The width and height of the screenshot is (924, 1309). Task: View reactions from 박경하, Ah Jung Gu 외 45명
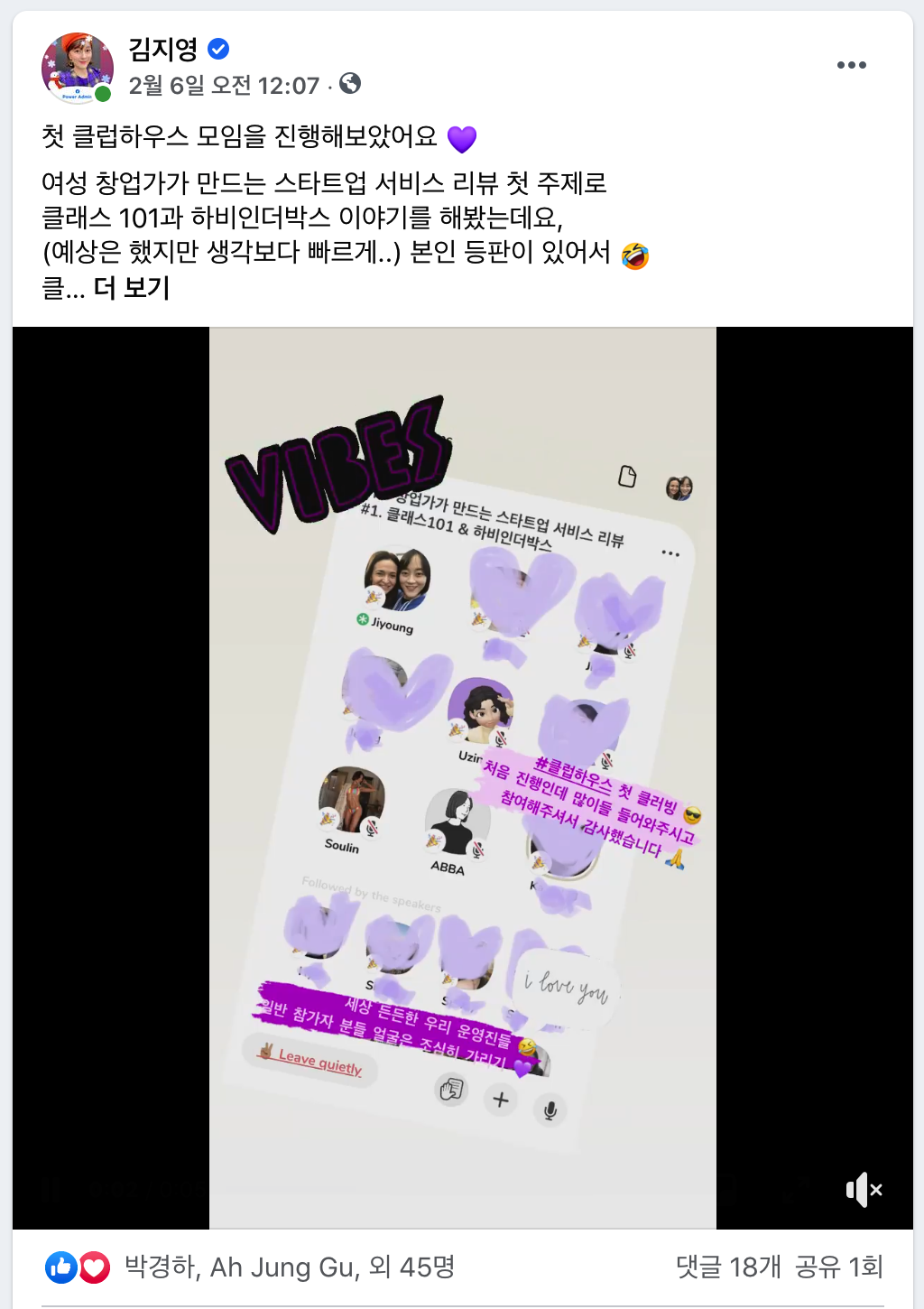point(289,1267)
